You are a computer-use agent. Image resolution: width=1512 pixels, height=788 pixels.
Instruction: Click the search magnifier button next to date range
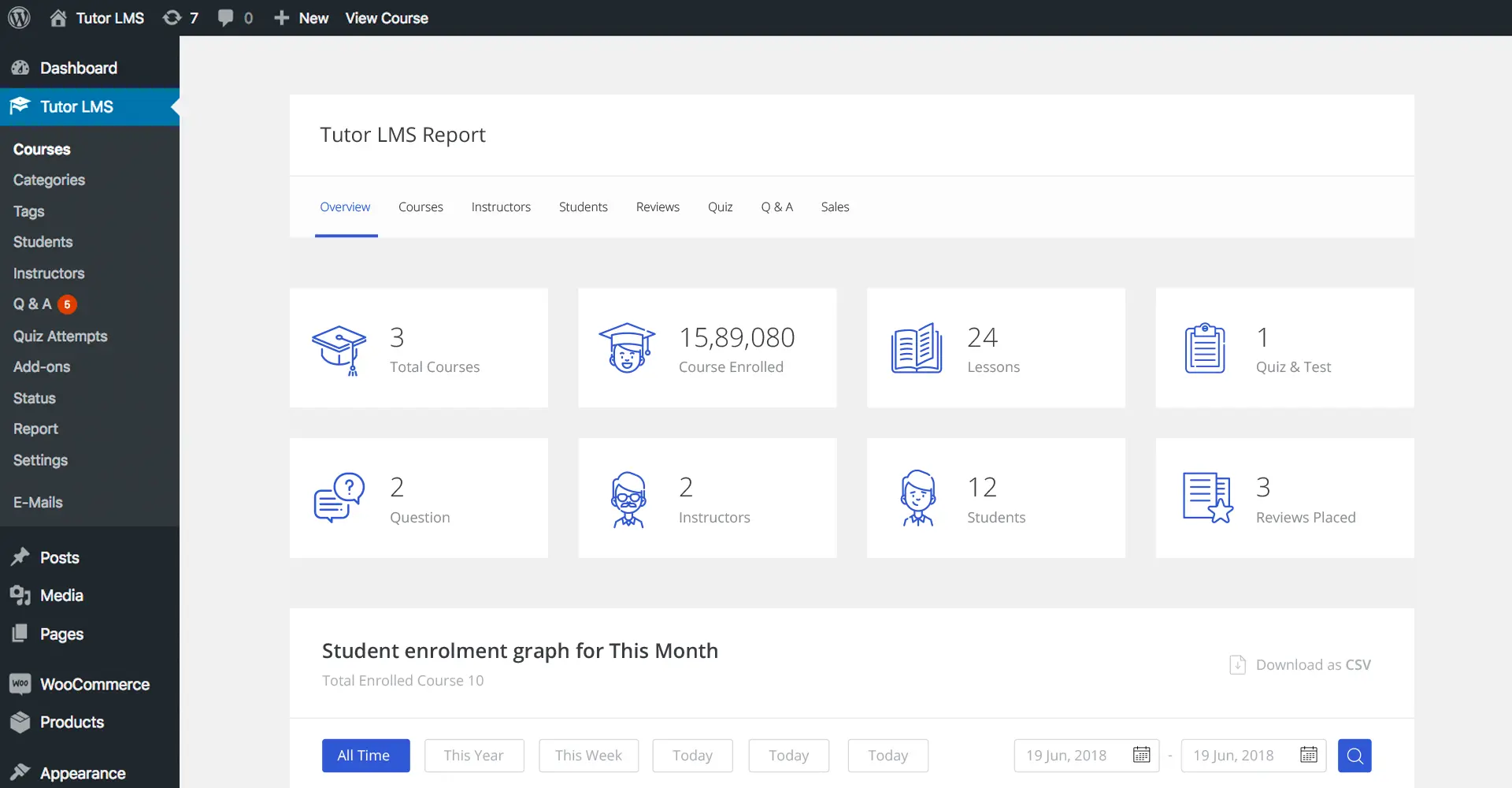(1354, 755)
